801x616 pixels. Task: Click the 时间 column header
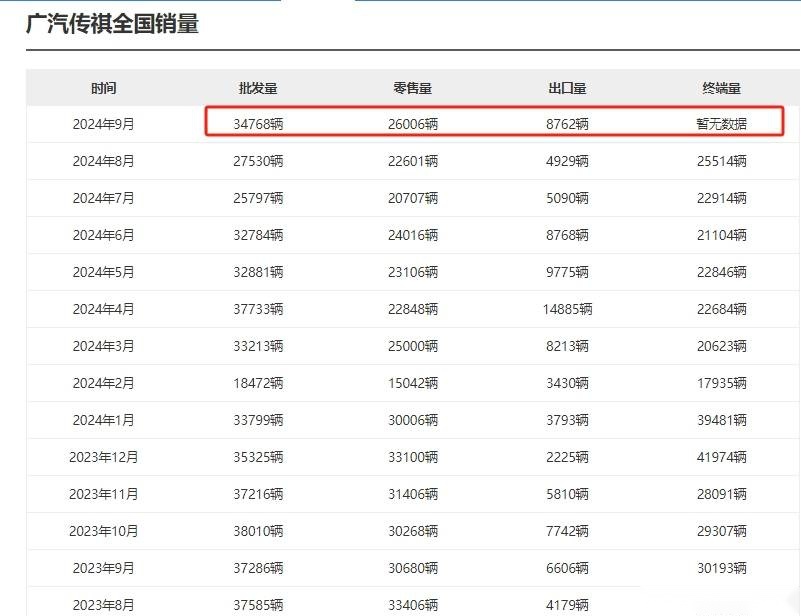click(104, 88)
